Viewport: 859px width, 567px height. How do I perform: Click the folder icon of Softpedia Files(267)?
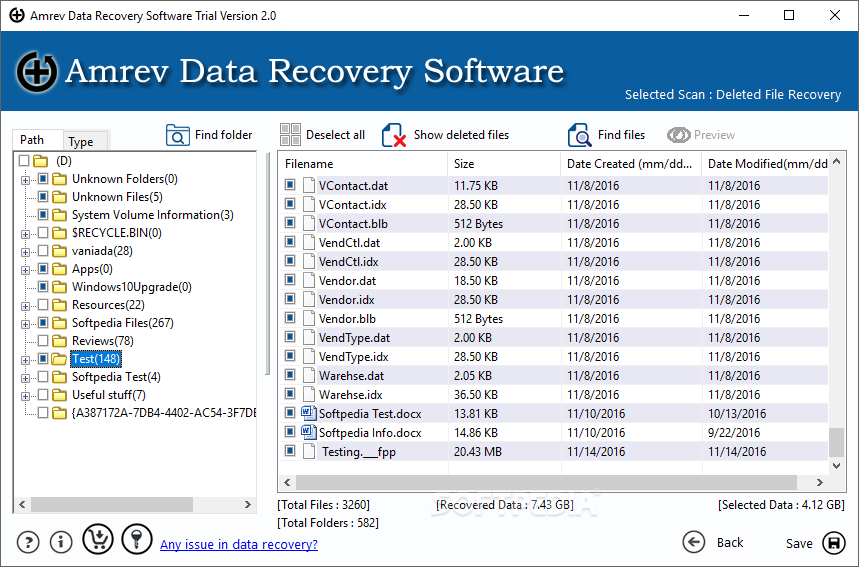(59, 323)
